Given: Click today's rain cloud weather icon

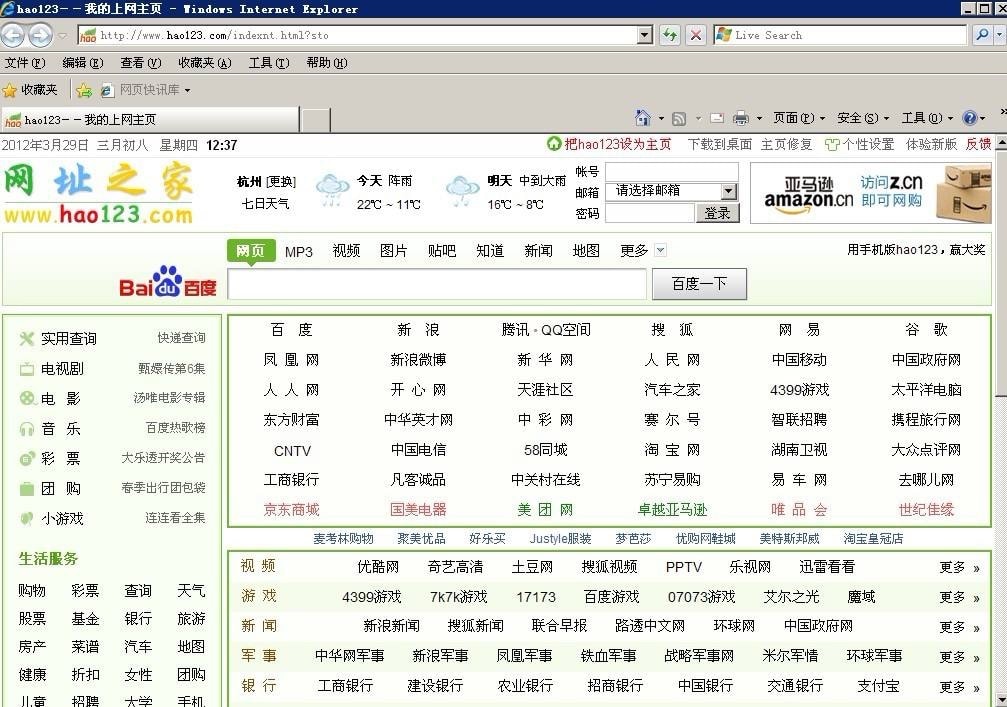Looking at the screenshot, I should click(332, 189).
